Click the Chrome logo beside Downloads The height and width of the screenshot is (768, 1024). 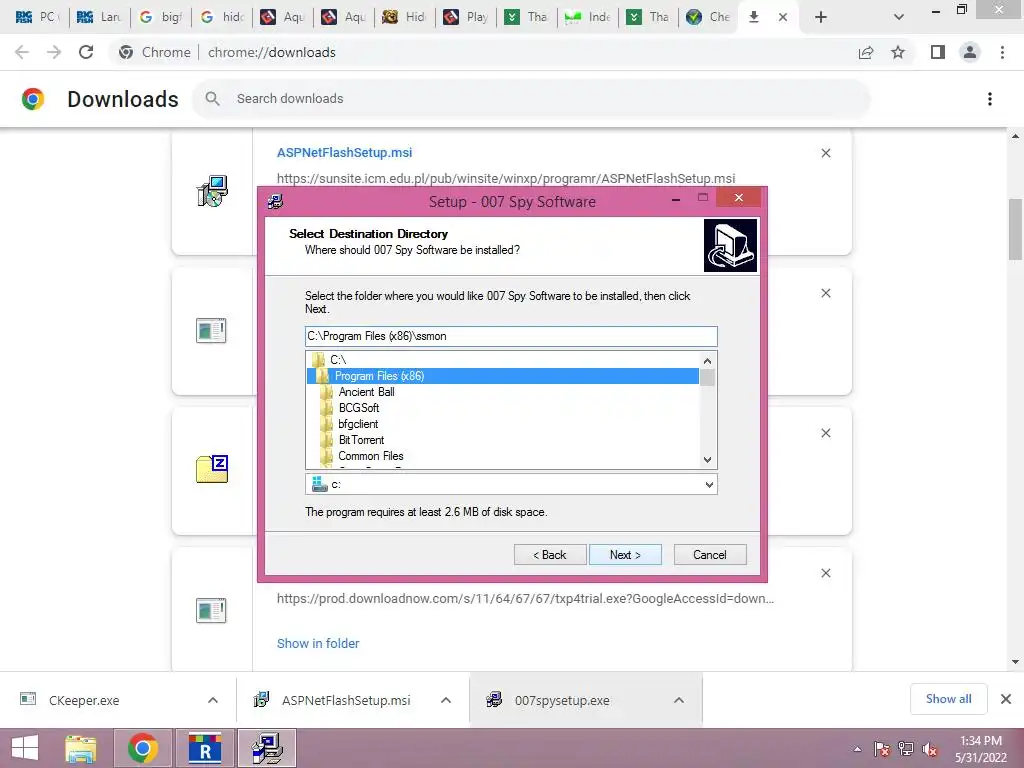(x=33, y=99)
